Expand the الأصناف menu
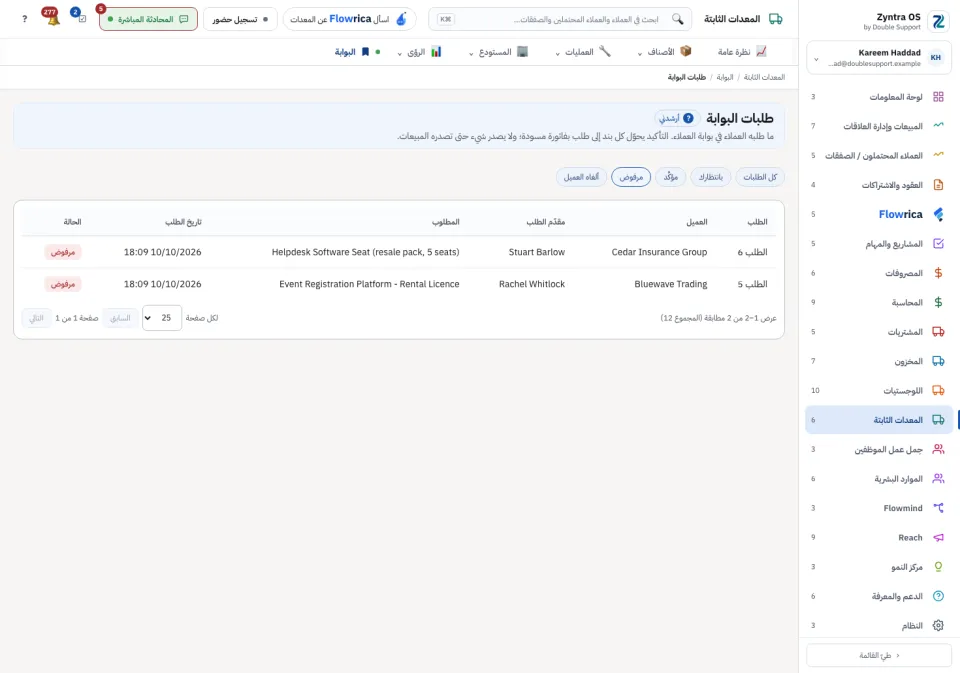960x673 pixels. [664, 52]
